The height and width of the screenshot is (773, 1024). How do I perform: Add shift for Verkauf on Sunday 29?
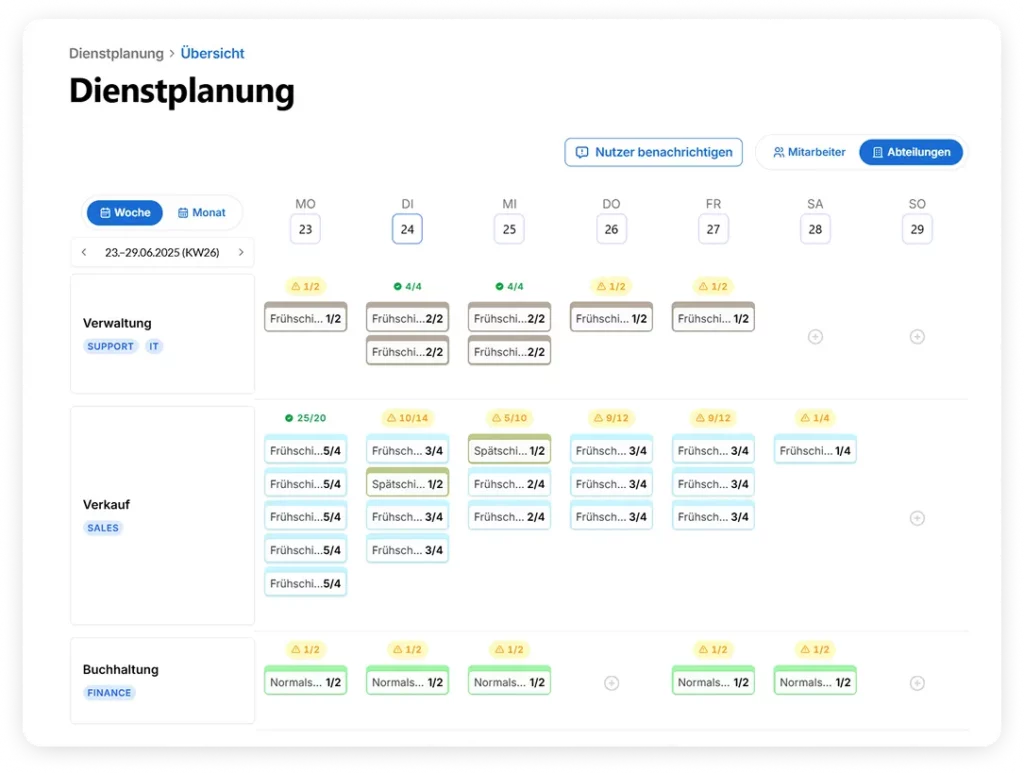[x=917, y=518]
